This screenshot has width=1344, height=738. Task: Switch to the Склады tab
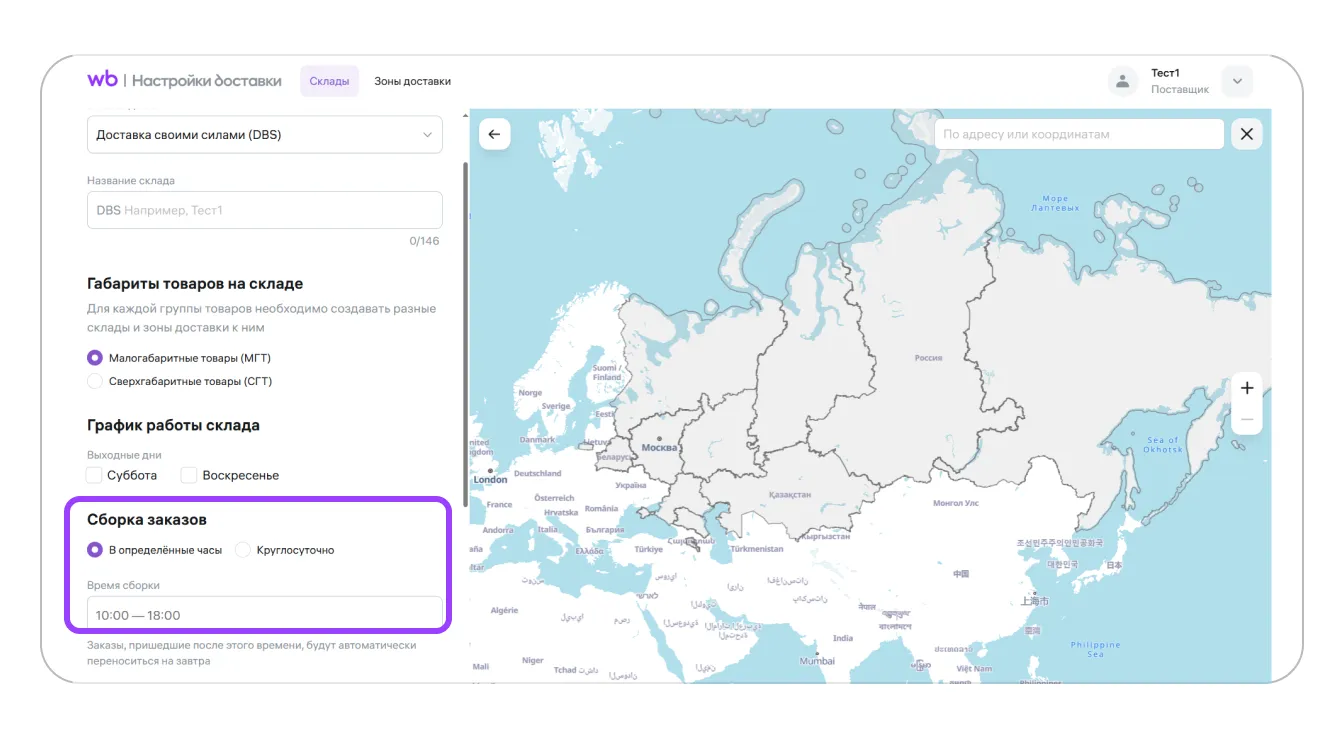pyautogui.click(x=329, y=81)
